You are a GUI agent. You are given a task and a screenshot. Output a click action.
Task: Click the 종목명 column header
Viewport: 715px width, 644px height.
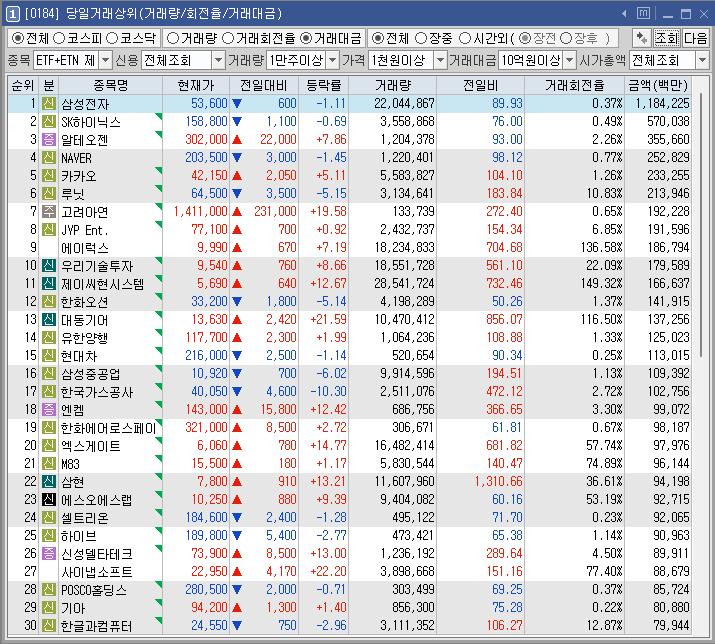tap(110, 85)
